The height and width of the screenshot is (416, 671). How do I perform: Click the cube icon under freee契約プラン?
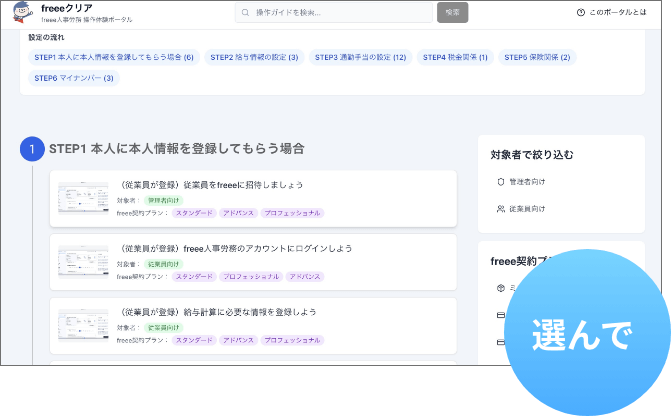click(x=500, y=288)
